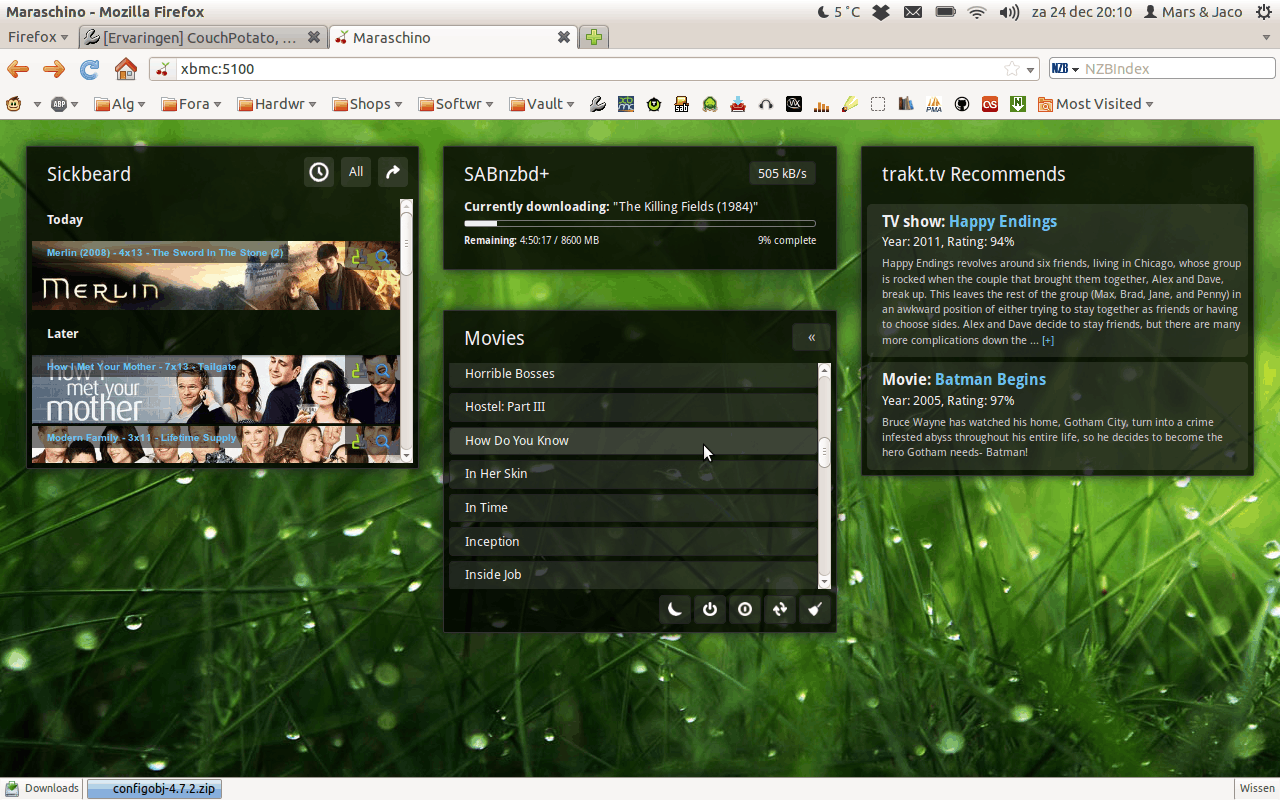Close the Maraschino tab
1280x800 pixels.
point(564,37)
